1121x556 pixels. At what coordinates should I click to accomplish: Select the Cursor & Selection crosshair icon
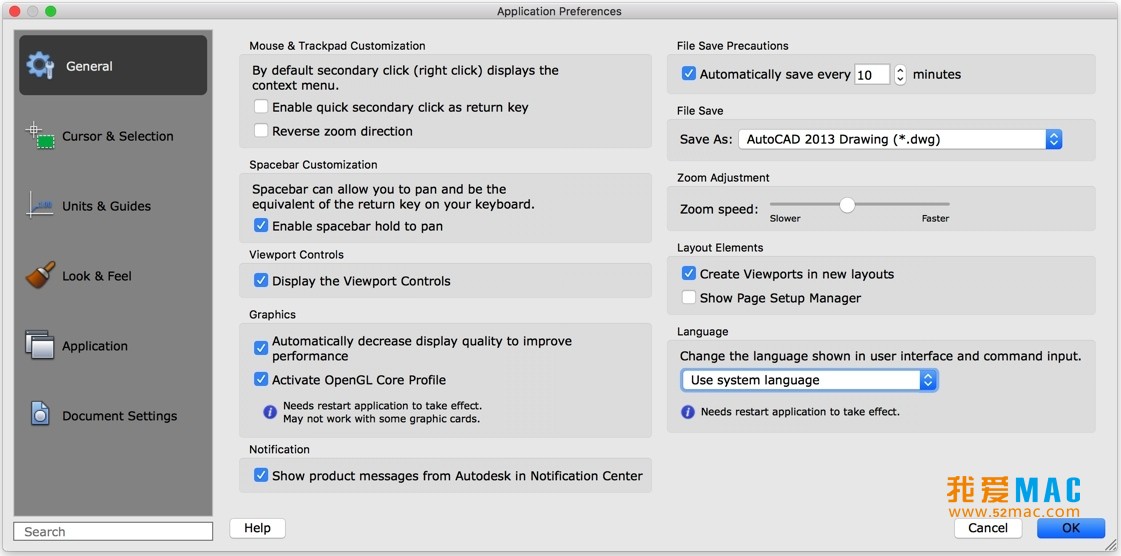[40, 136]
